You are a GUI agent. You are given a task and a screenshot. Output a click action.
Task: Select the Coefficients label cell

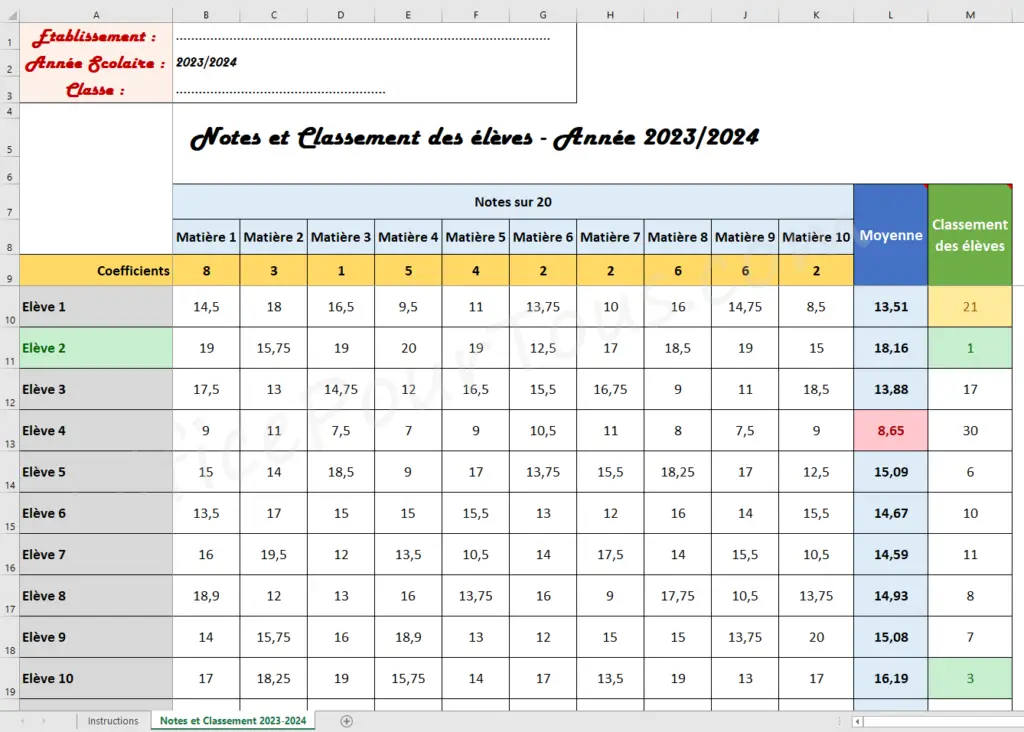click(95, 270)
